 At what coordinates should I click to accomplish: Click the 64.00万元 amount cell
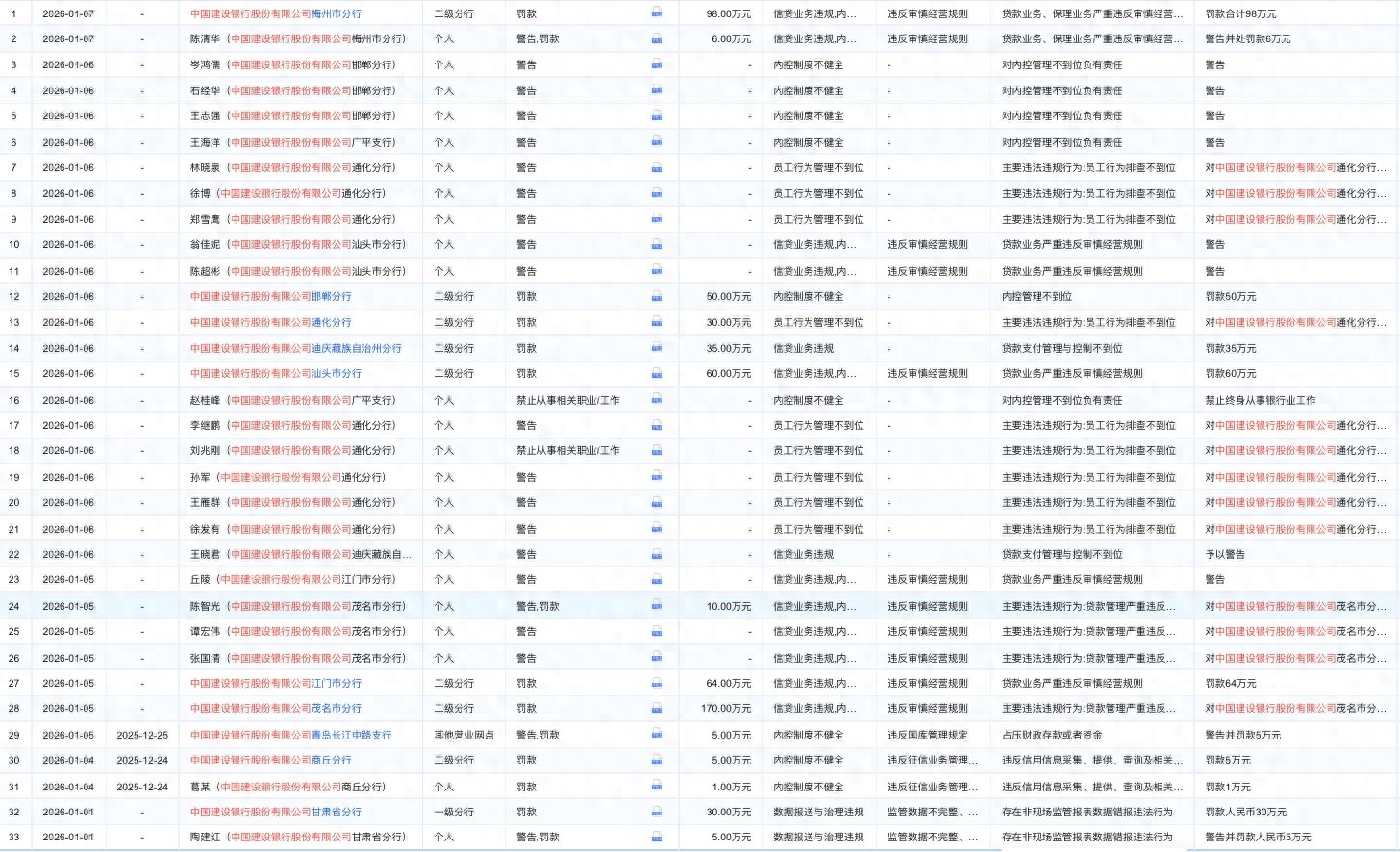[x=729, y=683]
